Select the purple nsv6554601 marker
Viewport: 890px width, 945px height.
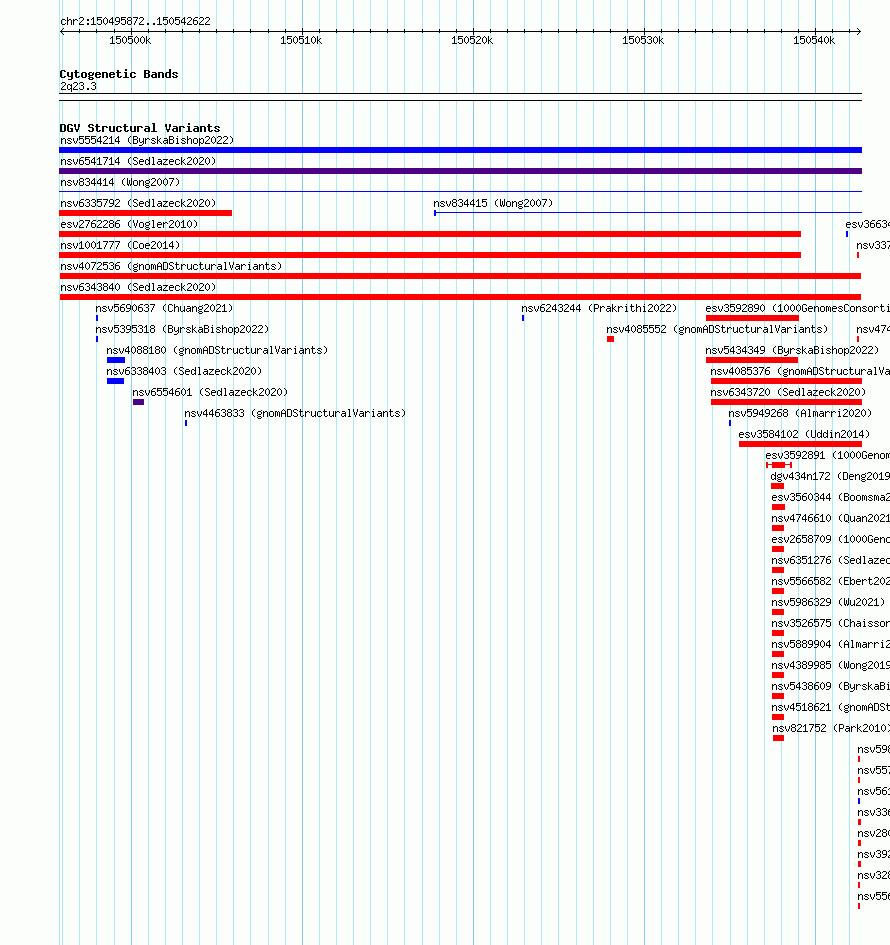pos(139,402)
